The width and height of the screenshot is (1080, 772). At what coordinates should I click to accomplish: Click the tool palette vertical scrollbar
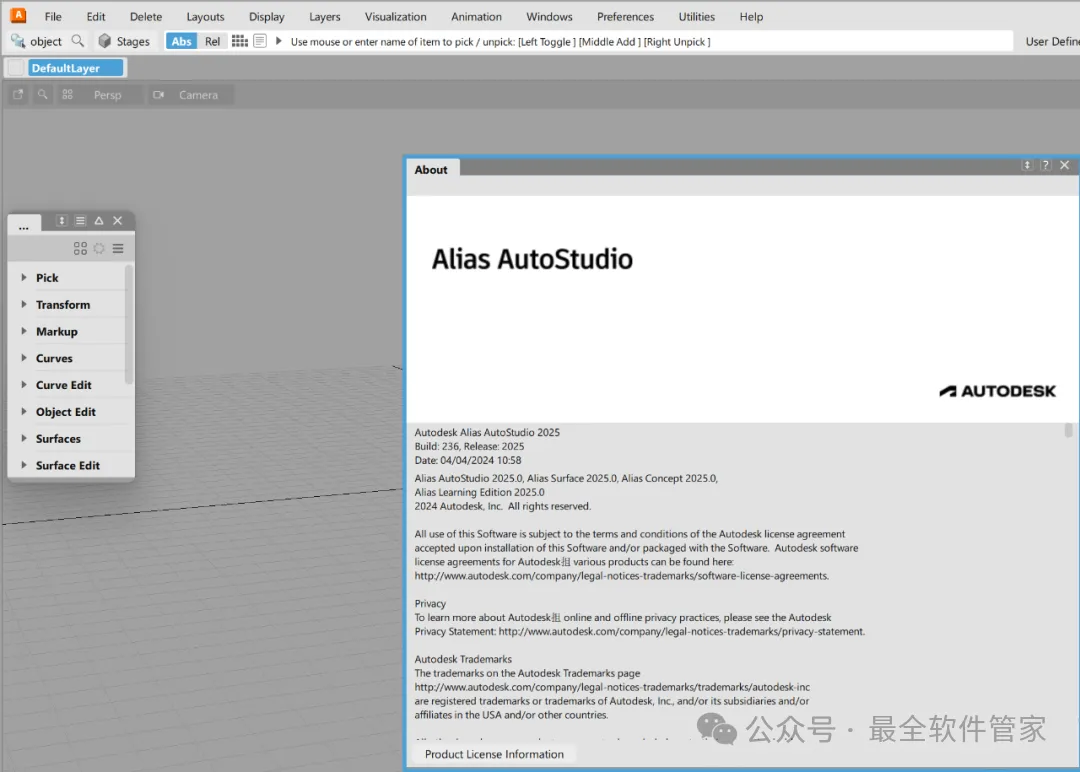[129, 325]
